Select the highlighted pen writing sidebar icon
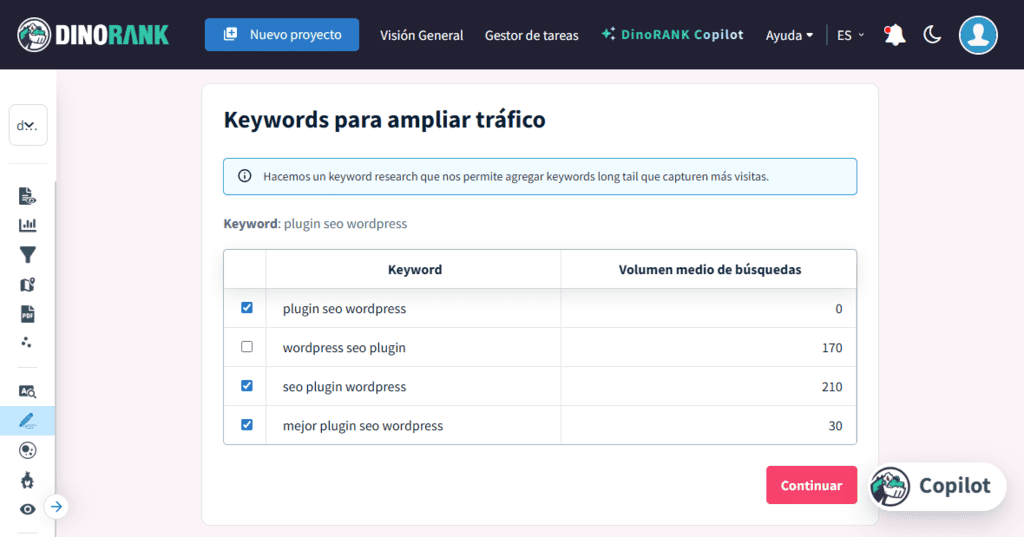 point(27,421)
